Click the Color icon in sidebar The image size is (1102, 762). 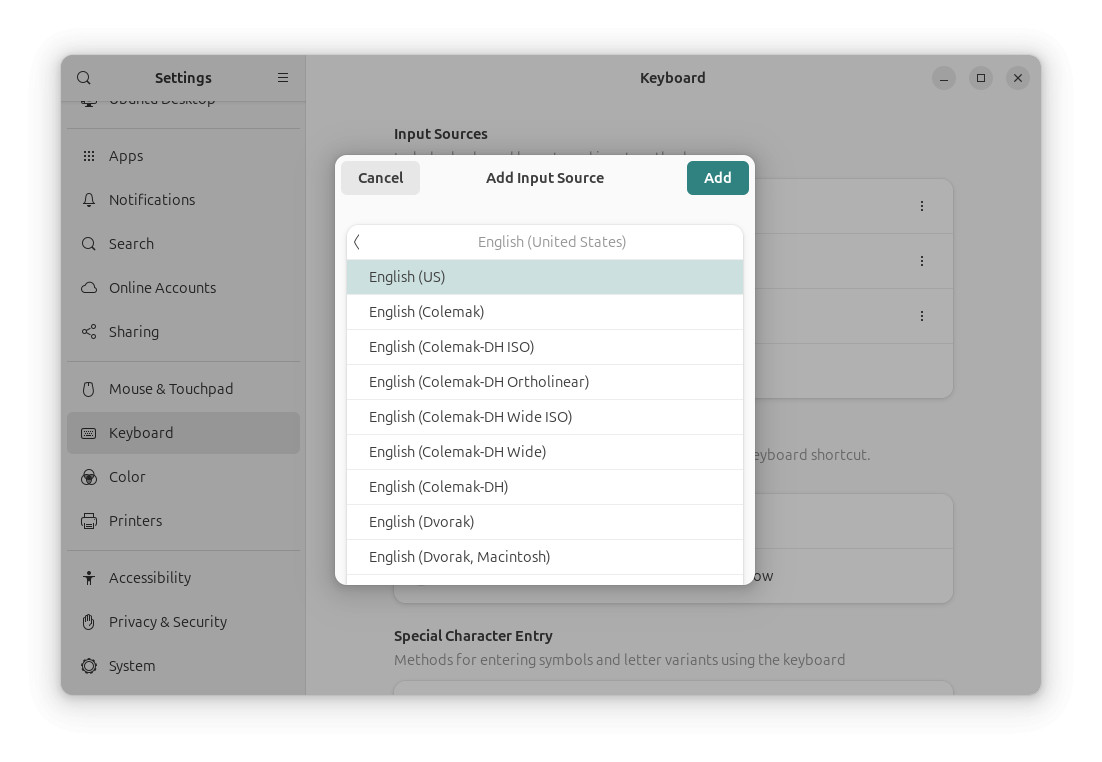coord(89,477)
